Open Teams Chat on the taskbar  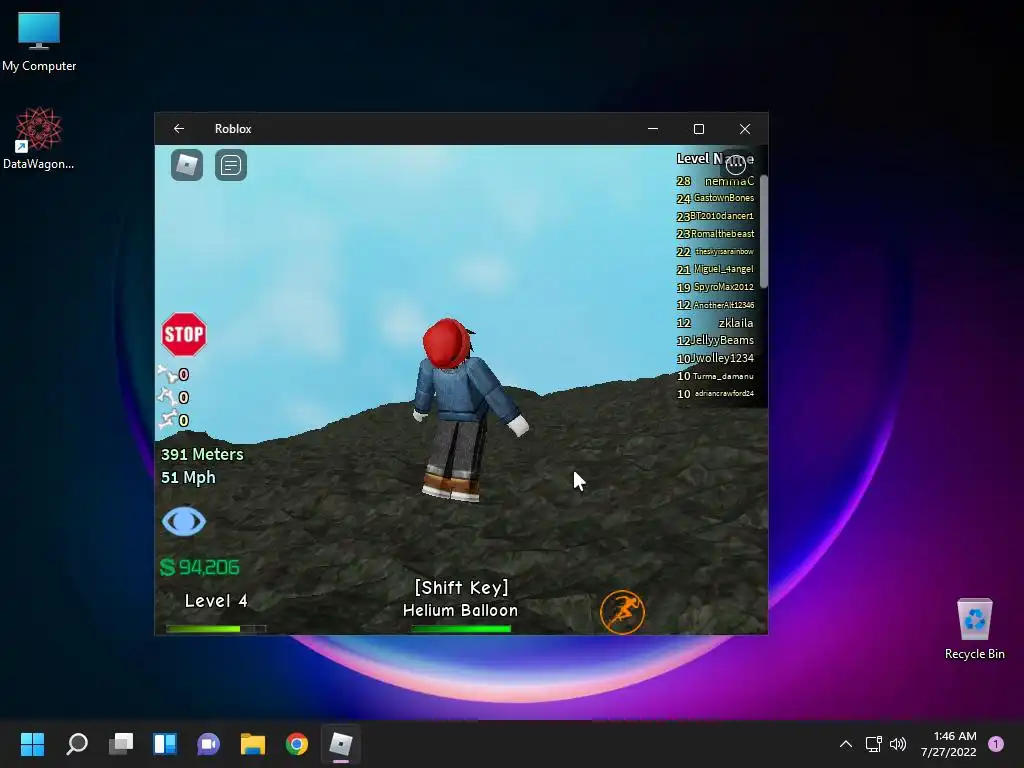tap(208, 744)
